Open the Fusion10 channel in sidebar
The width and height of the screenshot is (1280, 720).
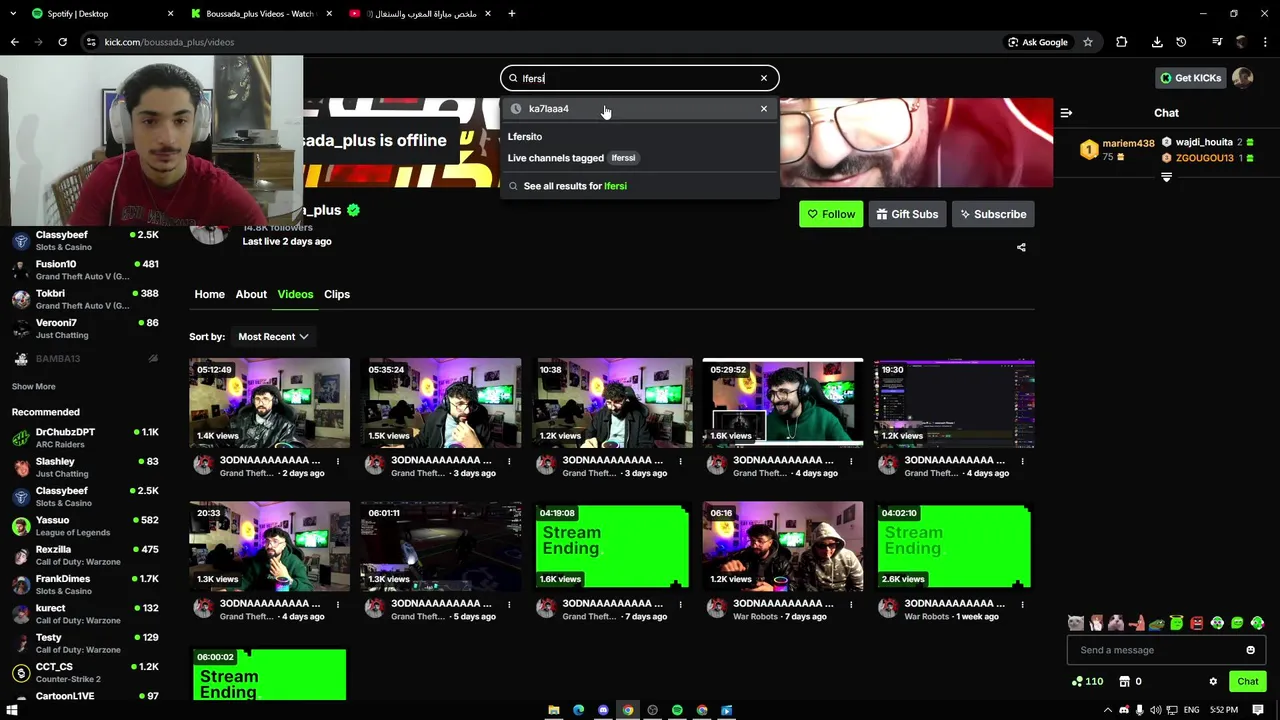(x=85, y=270)
